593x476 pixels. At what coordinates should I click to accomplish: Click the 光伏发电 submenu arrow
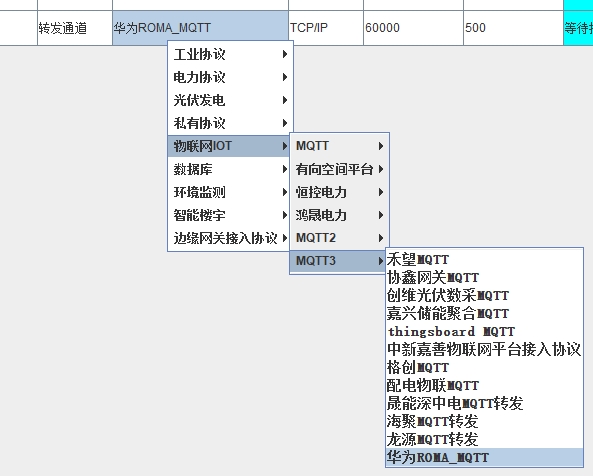click(285, 100)
